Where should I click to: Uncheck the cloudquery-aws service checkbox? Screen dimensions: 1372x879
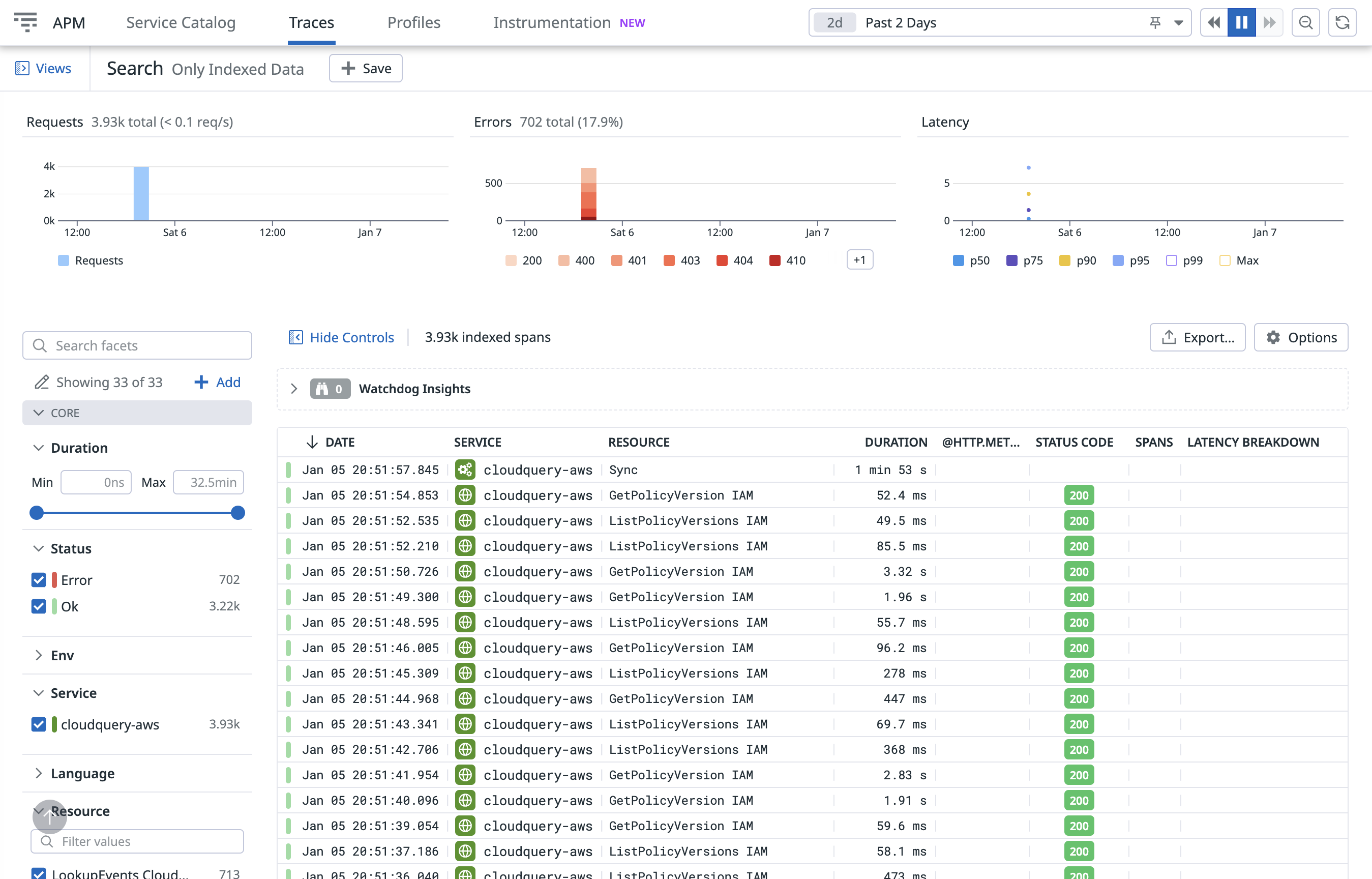tap(38, 724)
